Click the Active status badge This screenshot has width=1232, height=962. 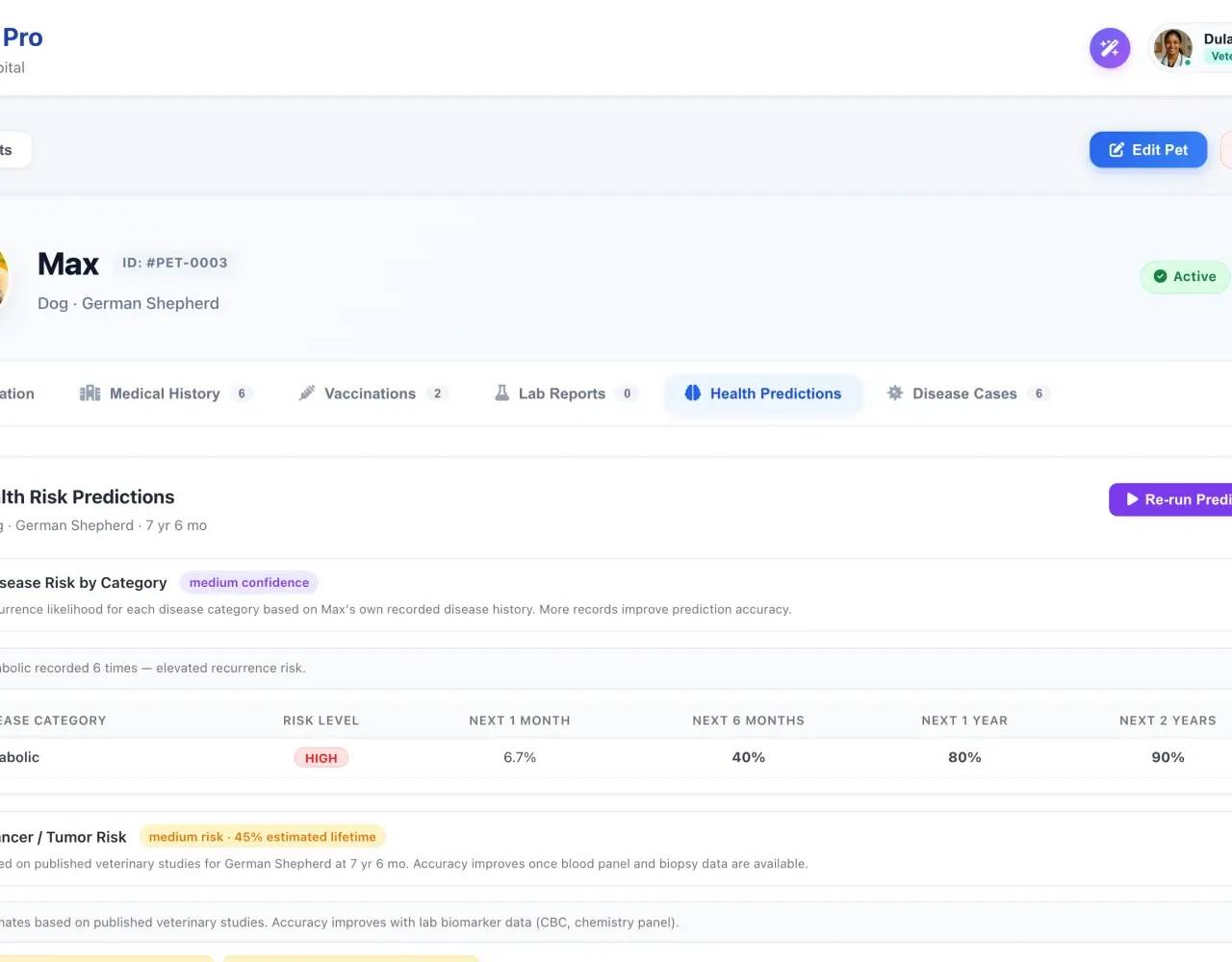pos(1185,276)
